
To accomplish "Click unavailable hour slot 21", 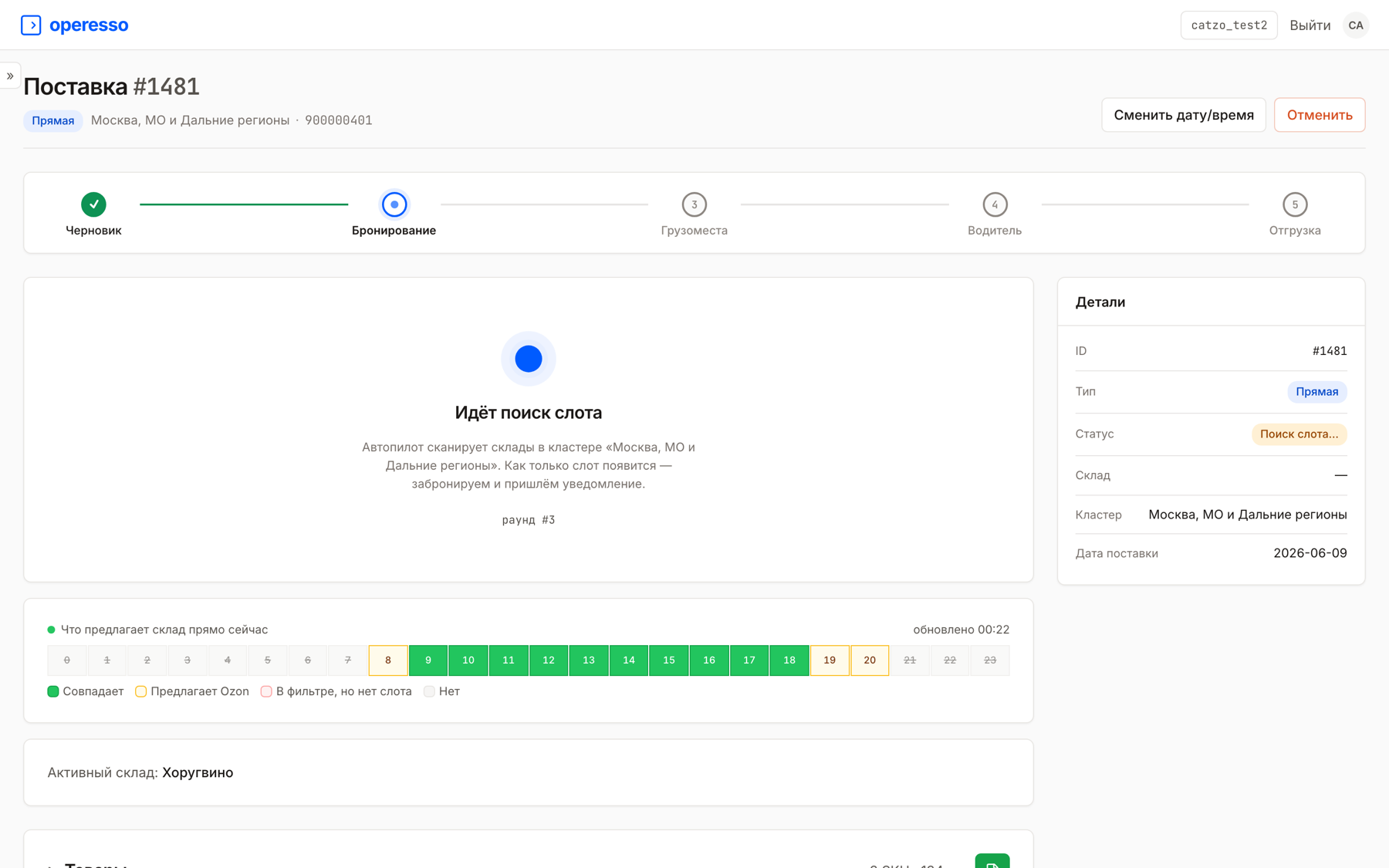I will 910,660.
